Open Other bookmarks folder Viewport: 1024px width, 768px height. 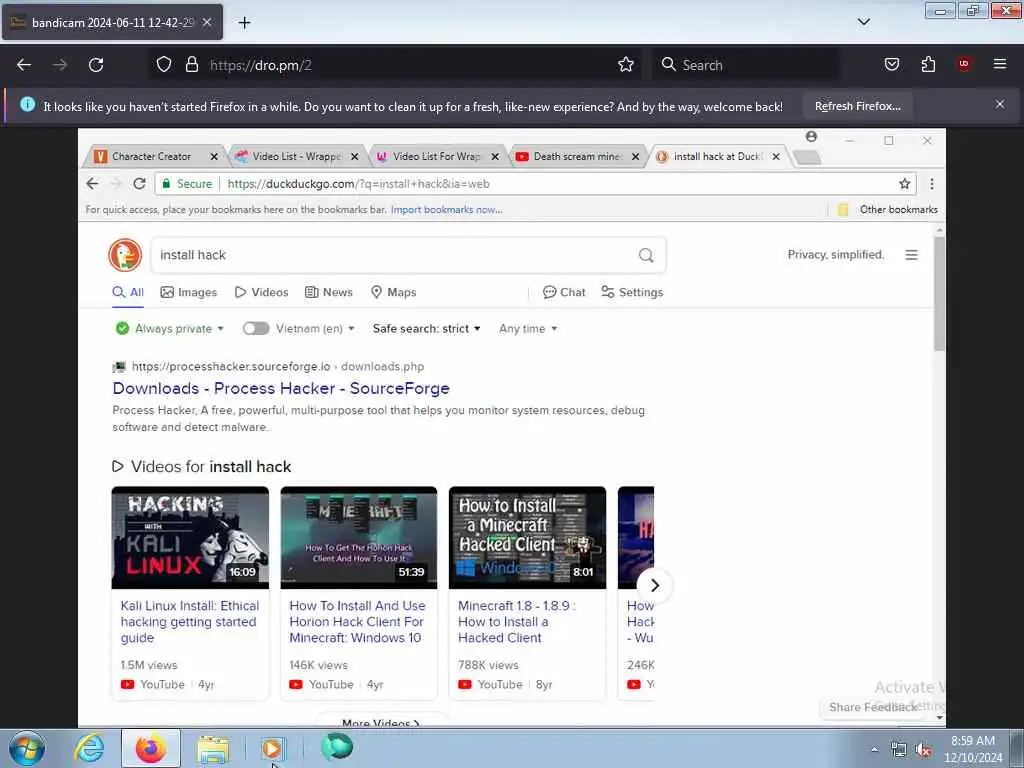point(888,210)
